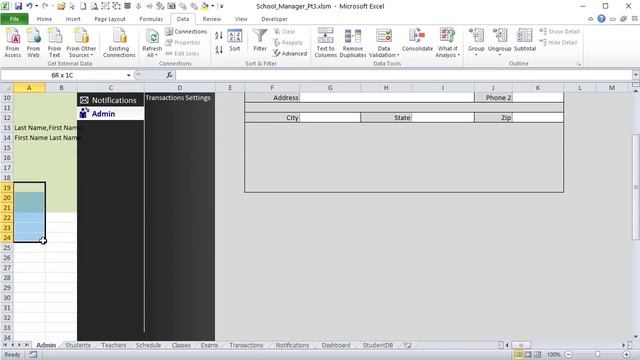Open the File tab
Image resolution: width=640 pixels, height=360 pixels.
[x=14, y=19]
